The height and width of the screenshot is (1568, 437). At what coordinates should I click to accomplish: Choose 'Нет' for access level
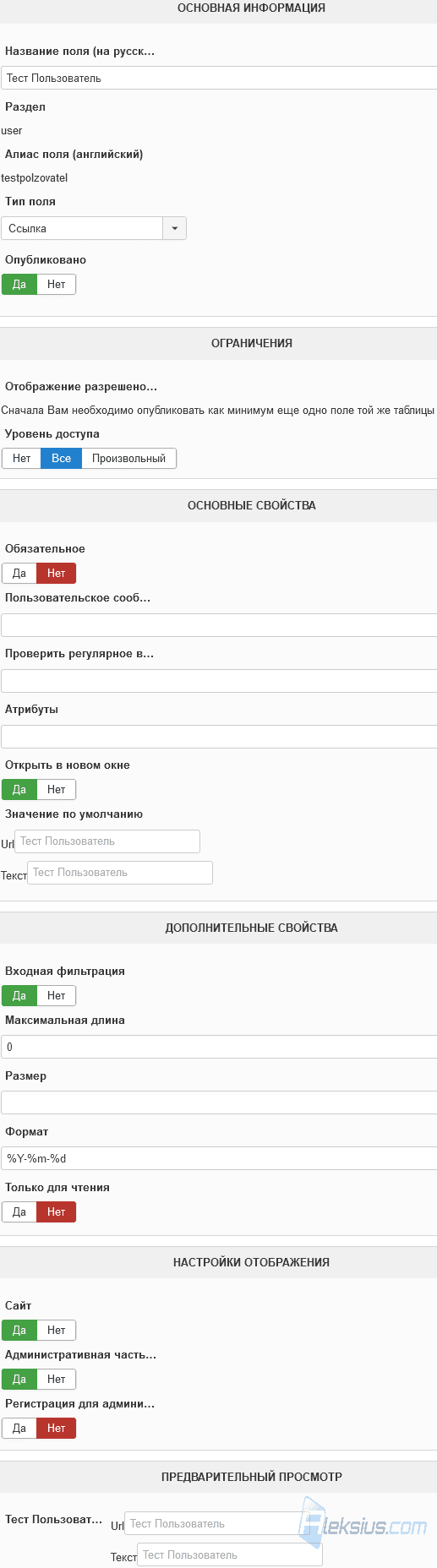coord(22,459)
